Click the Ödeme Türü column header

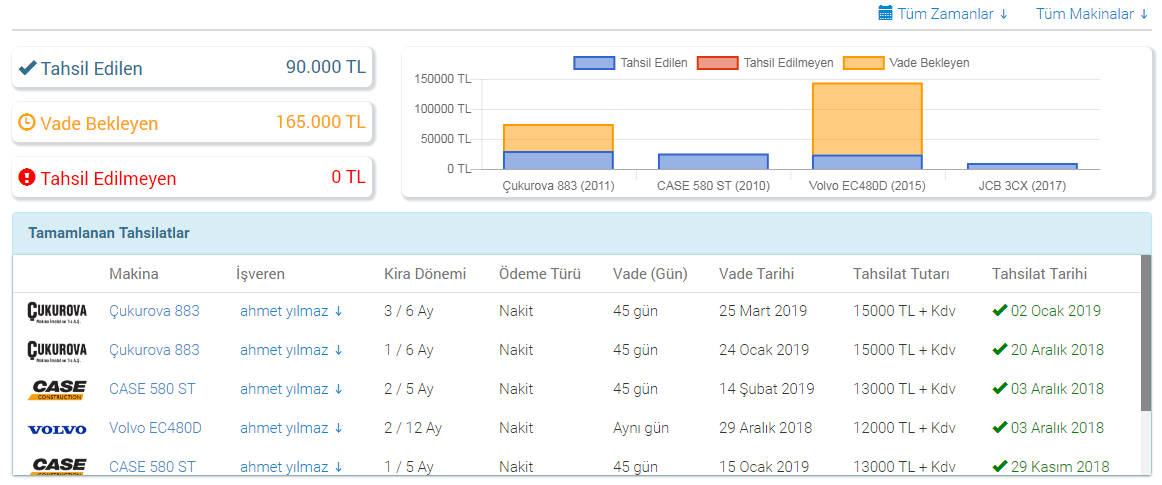click(540, 274)
